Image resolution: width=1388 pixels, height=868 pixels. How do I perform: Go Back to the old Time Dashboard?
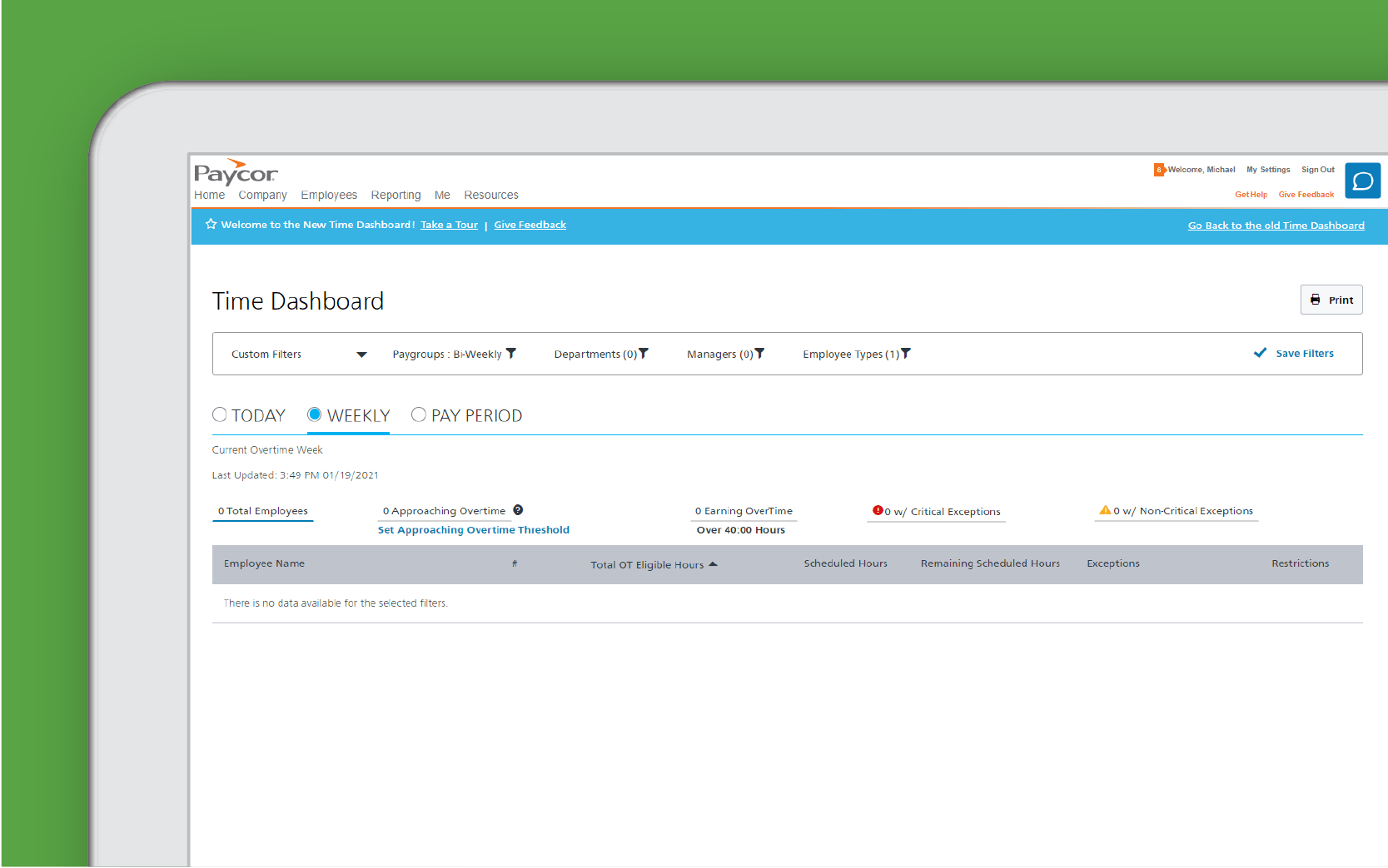(x=1276, y=226)
